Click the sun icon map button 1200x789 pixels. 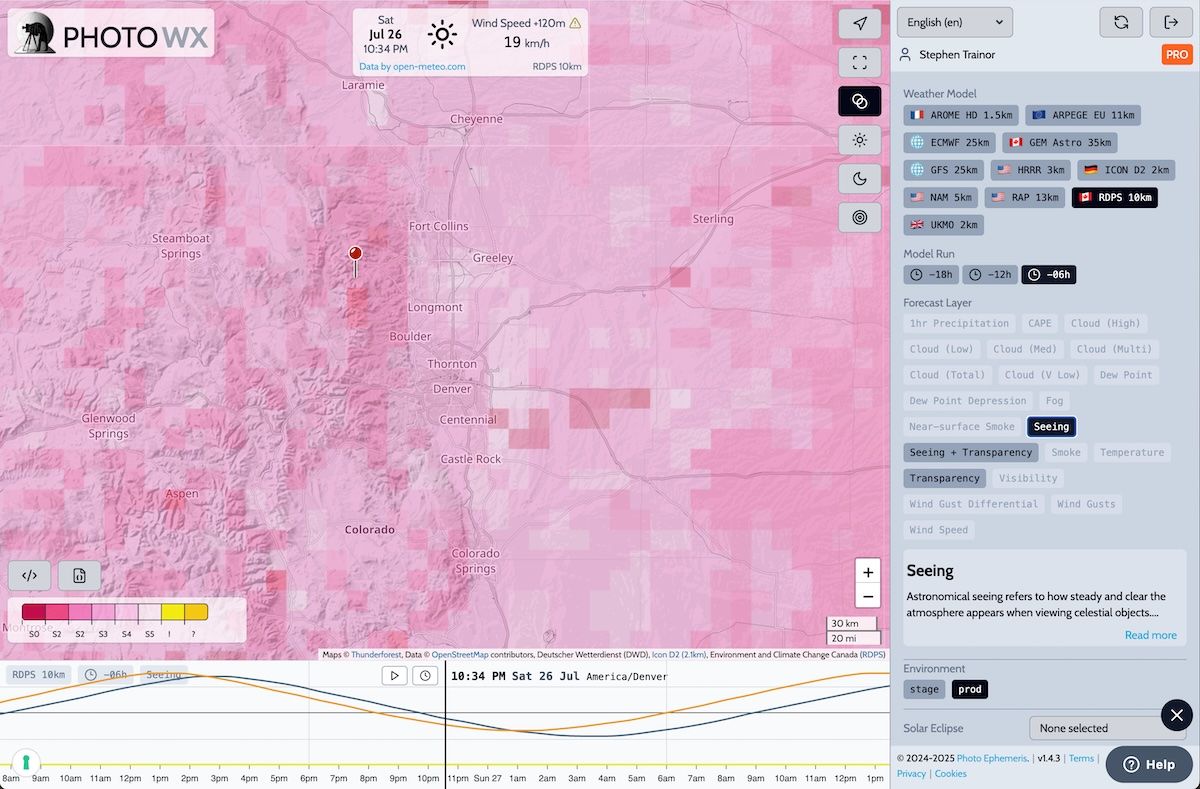pos(859,140)
